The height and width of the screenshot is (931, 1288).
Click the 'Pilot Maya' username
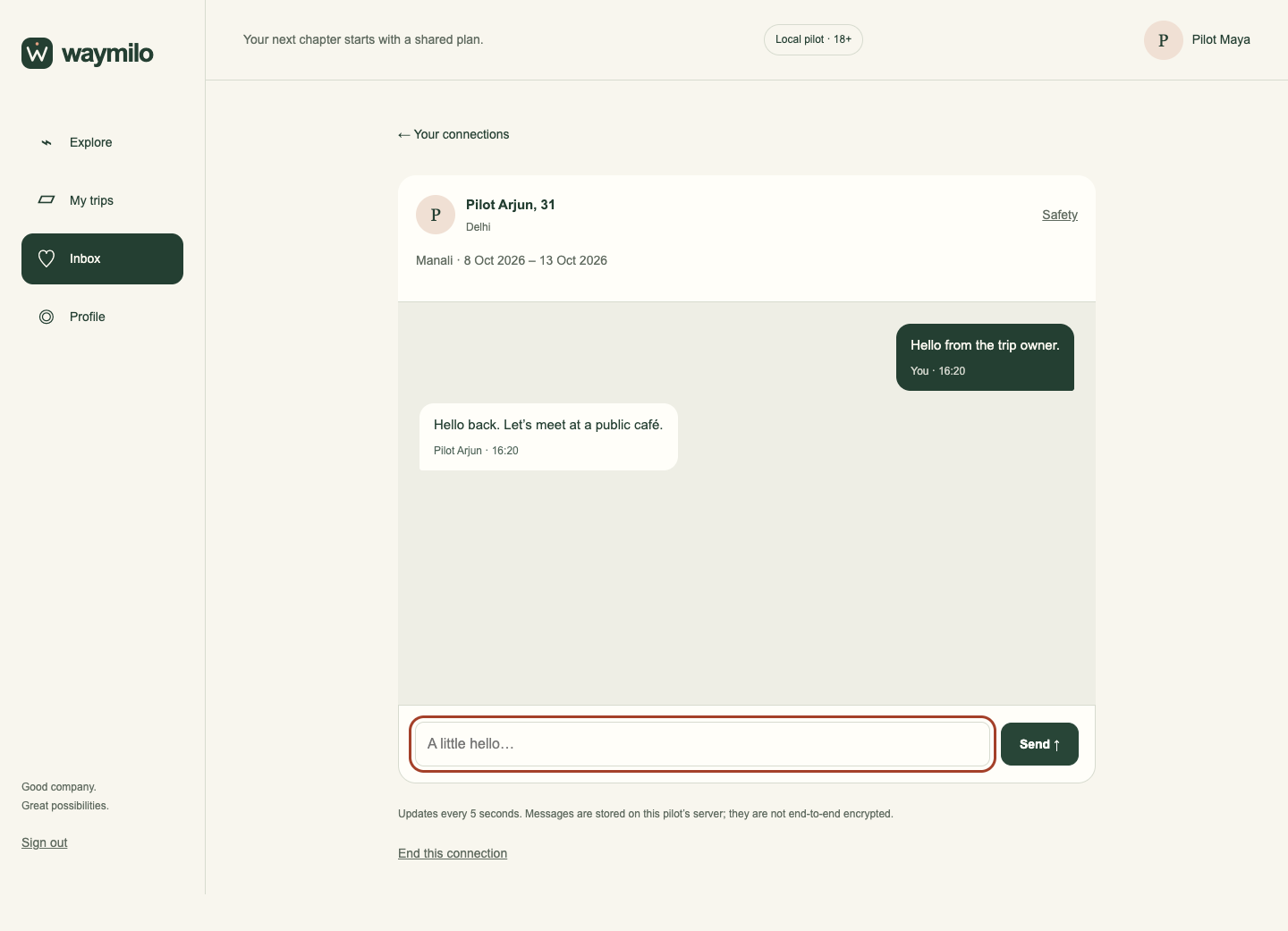pyautogui.click(x=1221, y=39)
